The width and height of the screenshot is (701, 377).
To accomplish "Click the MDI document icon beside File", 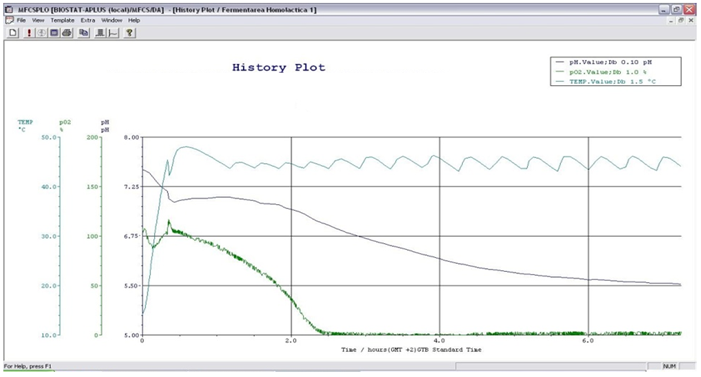I will click(9, 20).
